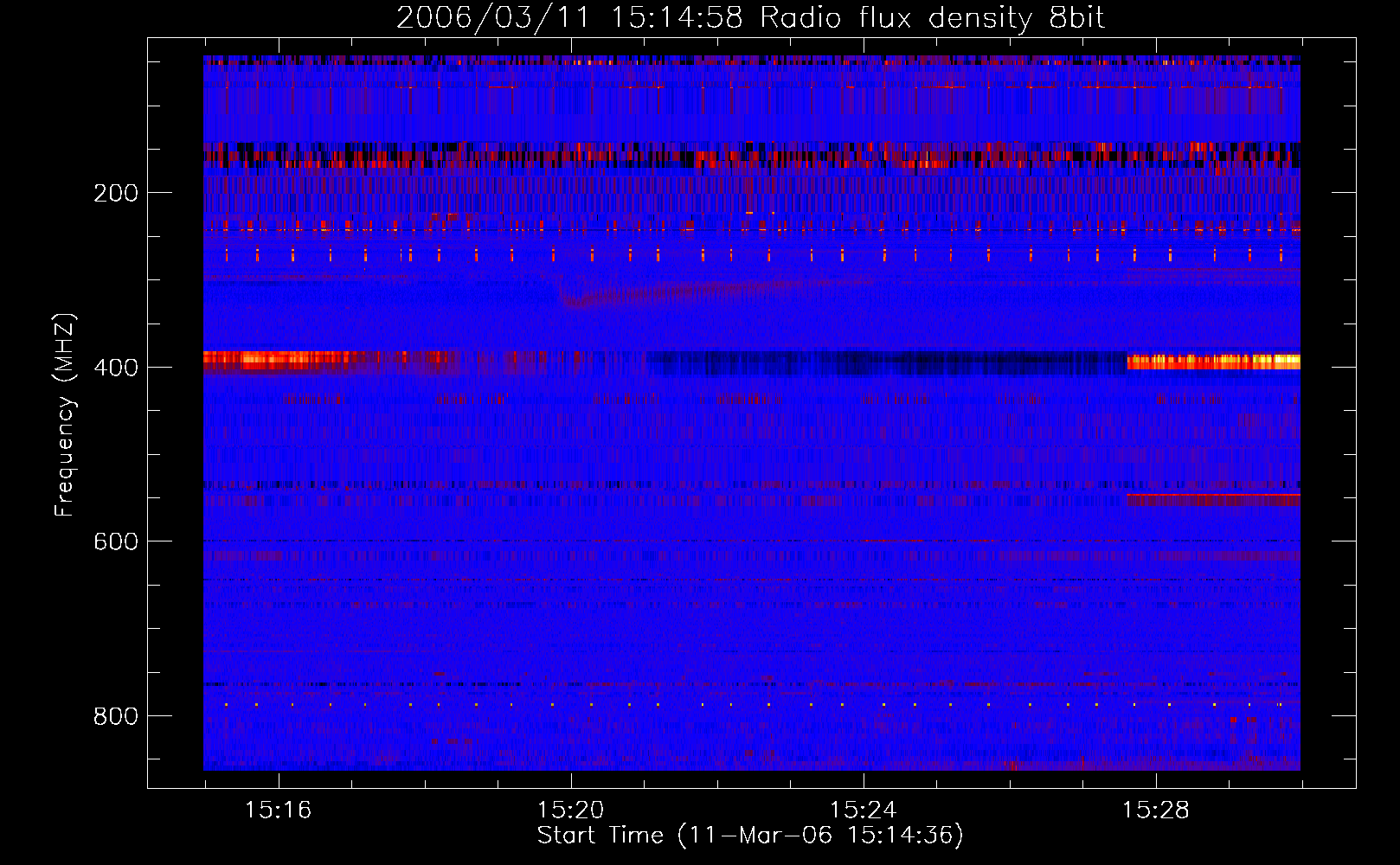Click the 15:16 time tick label
This screenshot has width=1400, height=865.
pyautogui.click(x=279, y=811)
